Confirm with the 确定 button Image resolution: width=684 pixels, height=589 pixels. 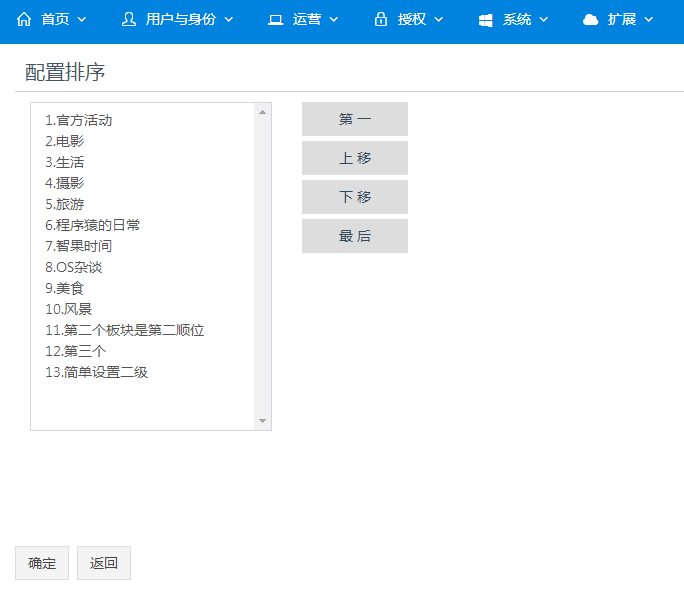[42, 563]
